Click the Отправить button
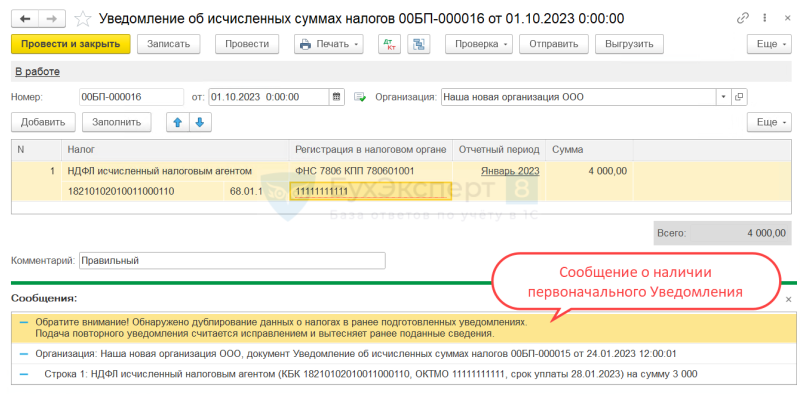This screenshot has width=800, height=394. pyautogui.click(x=554, y=44)
